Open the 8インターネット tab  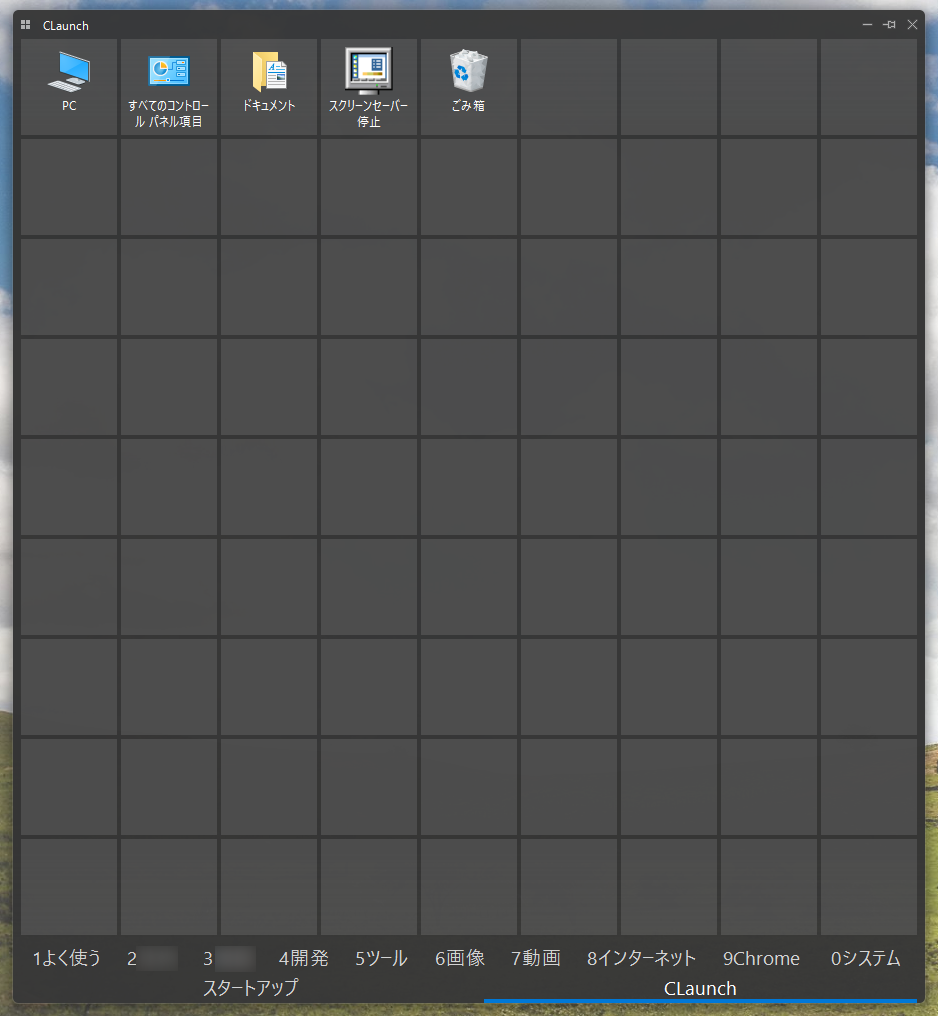(641, 958)
